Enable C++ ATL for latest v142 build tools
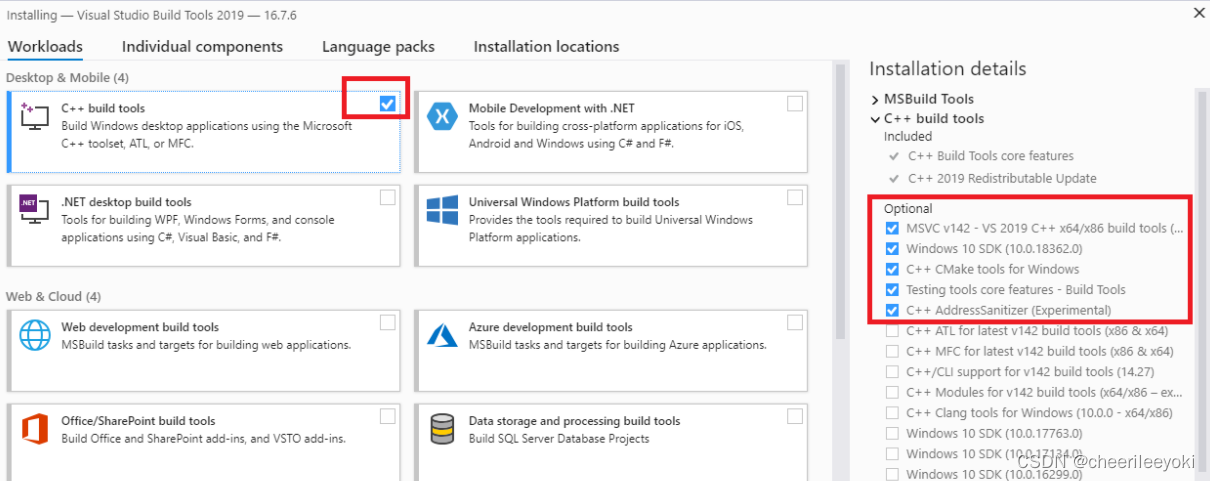The width and height of the screenshot is (1210, 481). [892, 331]
